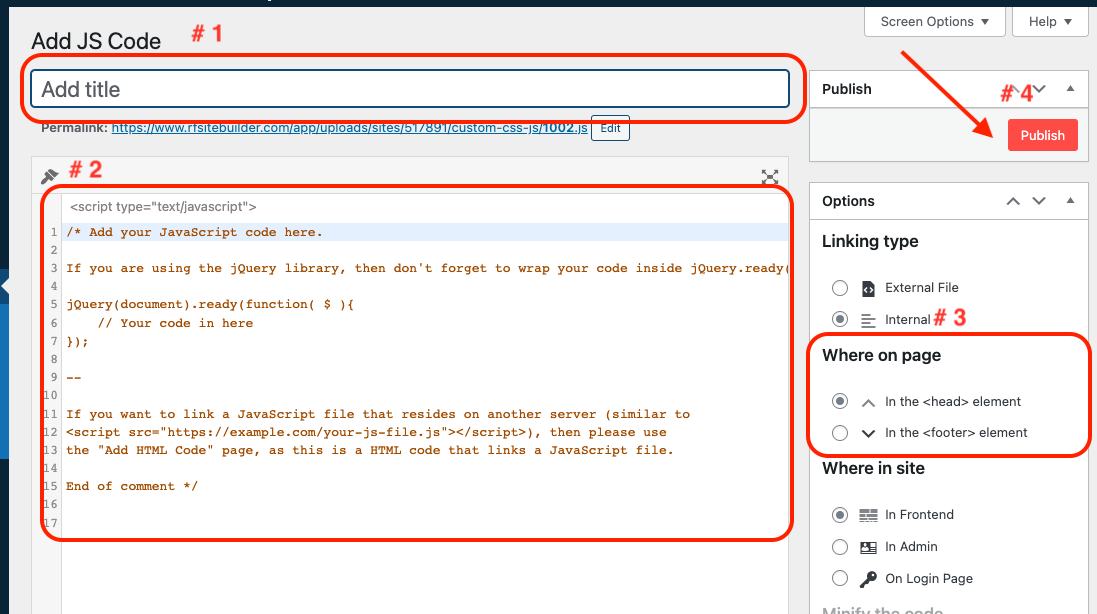Click the External File code icon
This screenshot has height=614, width=1097.
point(868,288)
